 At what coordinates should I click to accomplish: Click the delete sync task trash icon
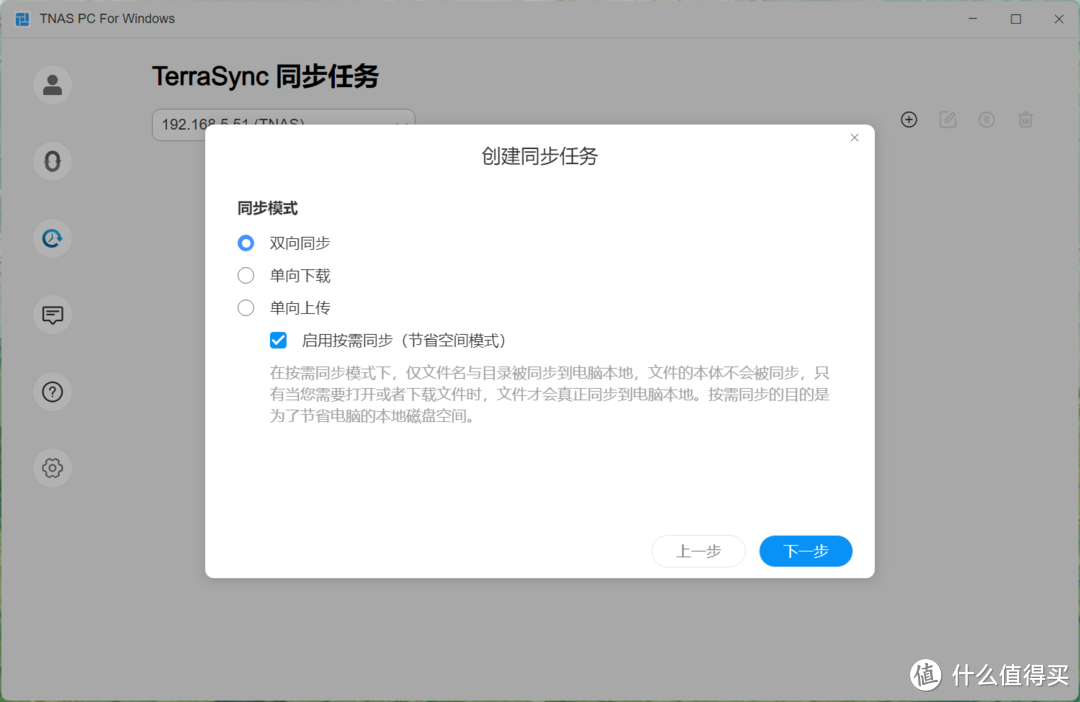(1025, 119)
